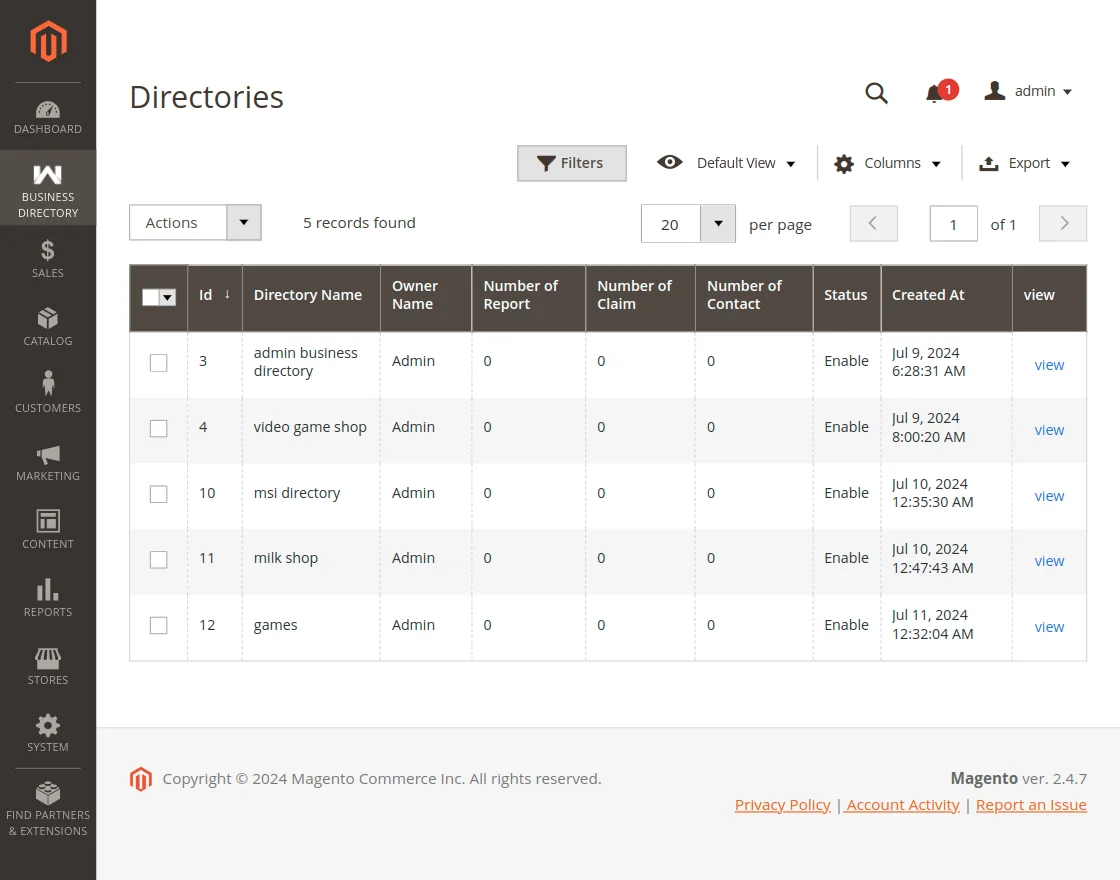Screen dimensions: 1120x880
Task: Click the Magento logo in the sidebar
Action: pyautogui.click(x=47, y=40)
